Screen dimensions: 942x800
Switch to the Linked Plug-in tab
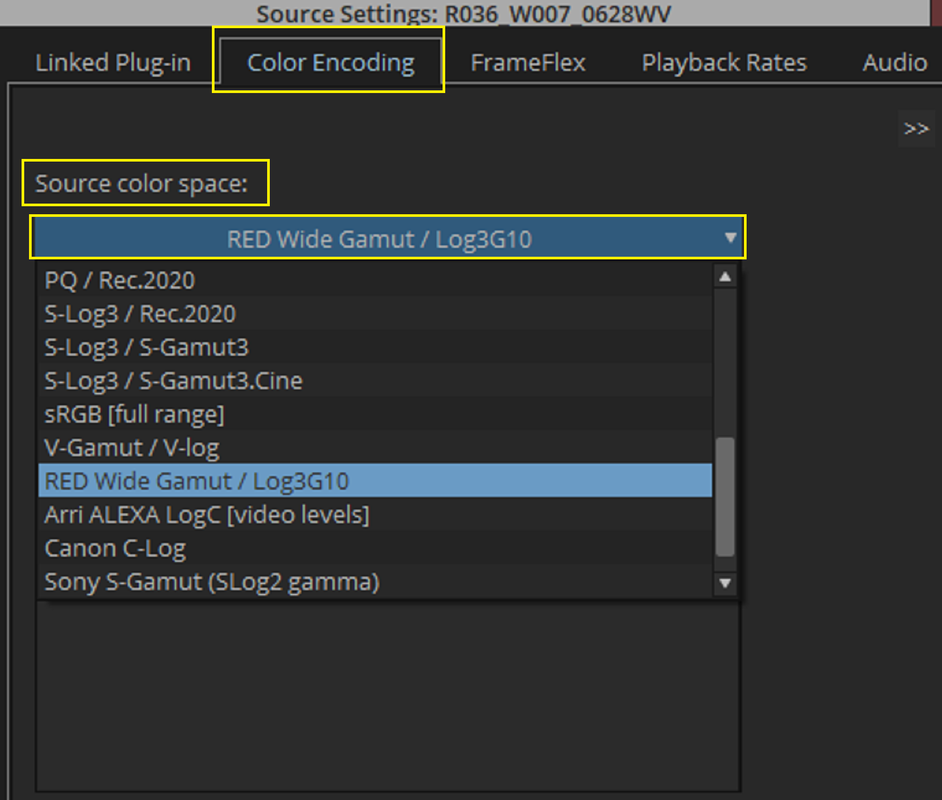click(x=113, y=62)
